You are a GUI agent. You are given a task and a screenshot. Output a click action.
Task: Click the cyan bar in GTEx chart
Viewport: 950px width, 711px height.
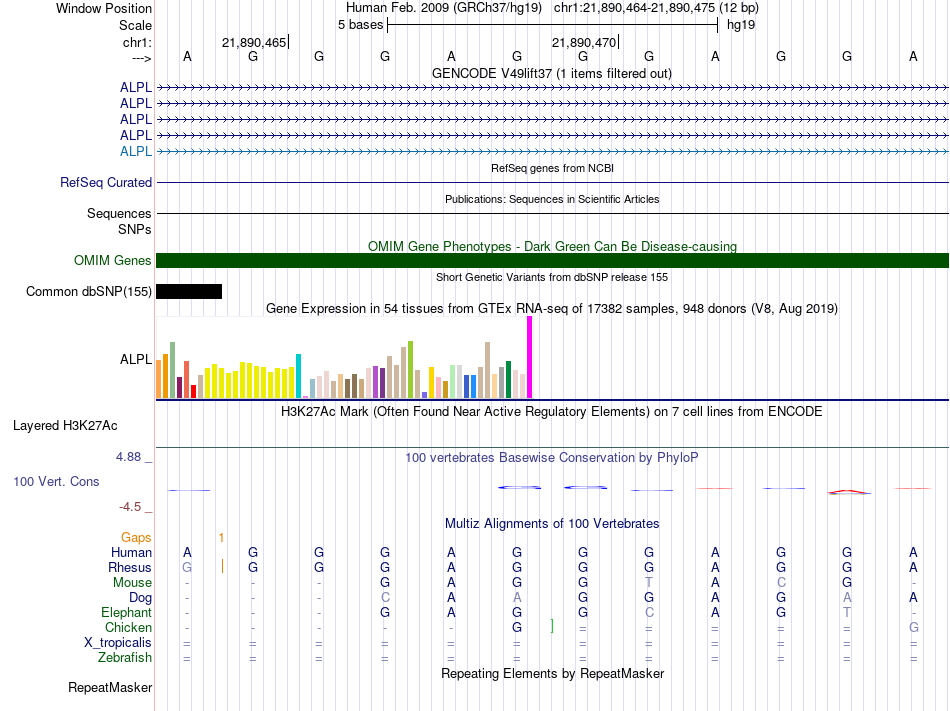coord(298,375)
